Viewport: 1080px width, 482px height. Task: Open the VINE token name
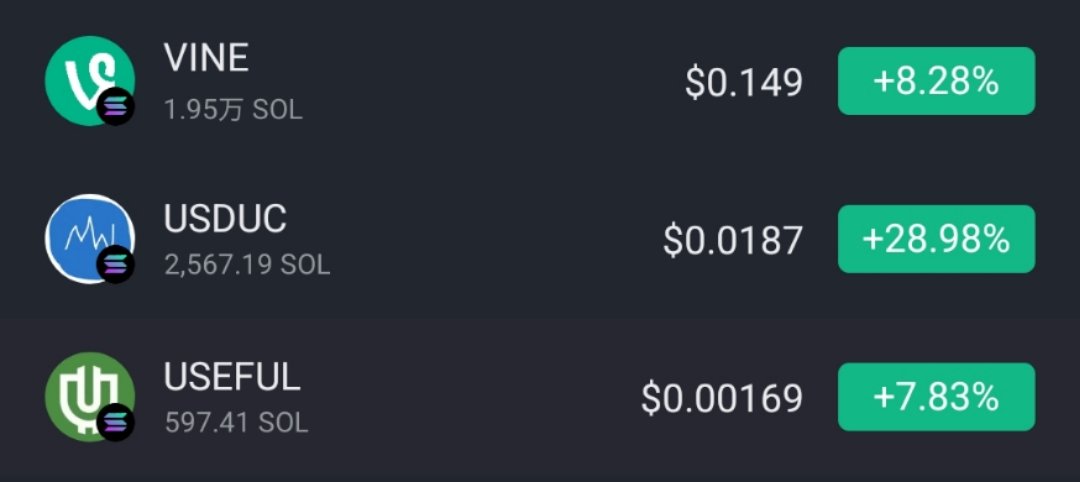tap(206, 59)
